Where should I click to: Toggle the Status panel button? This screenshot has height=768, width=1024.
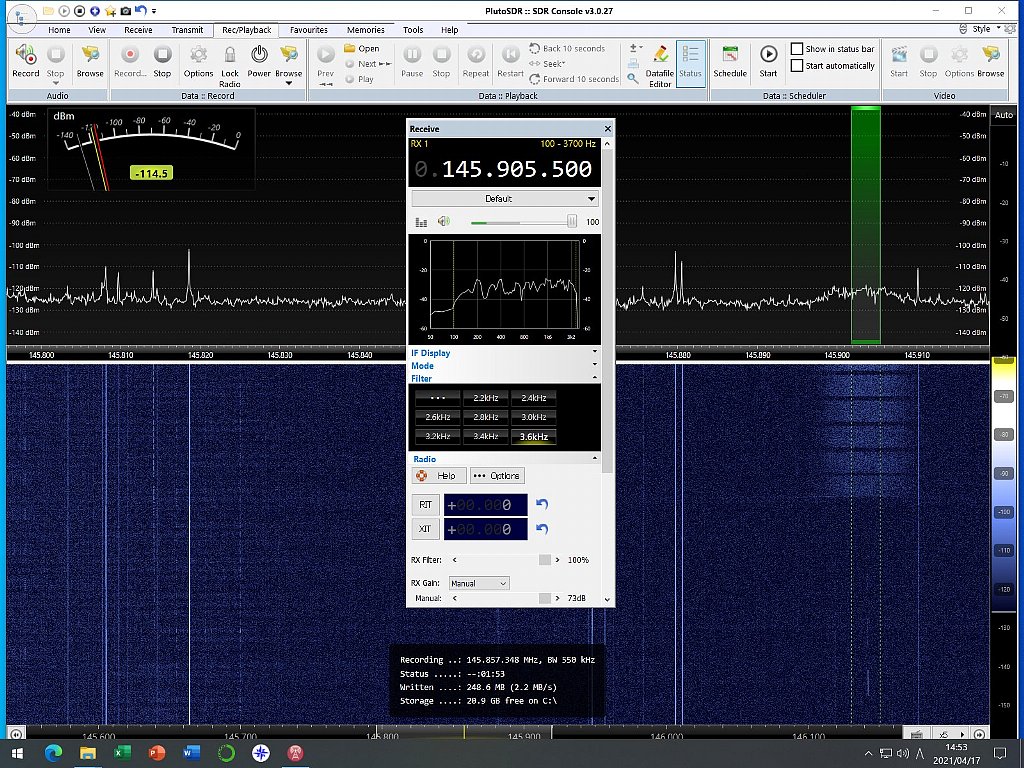[x=690, y=61]
